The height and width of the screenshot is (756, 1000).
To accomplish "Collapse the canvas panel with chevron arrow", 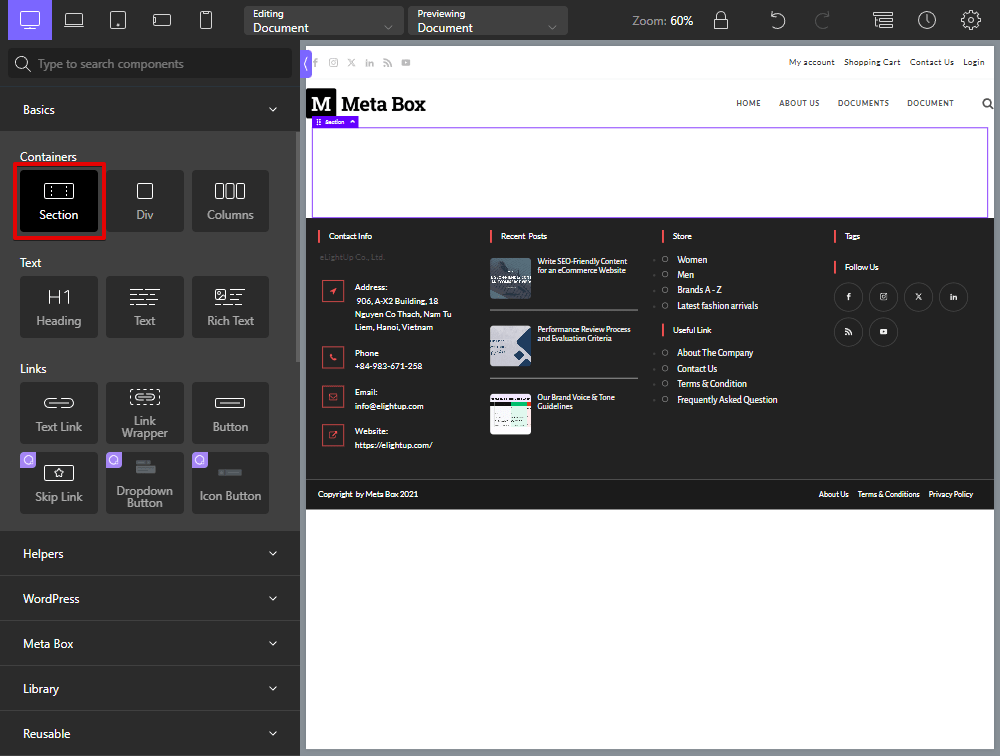I will (x=307, y=62).
